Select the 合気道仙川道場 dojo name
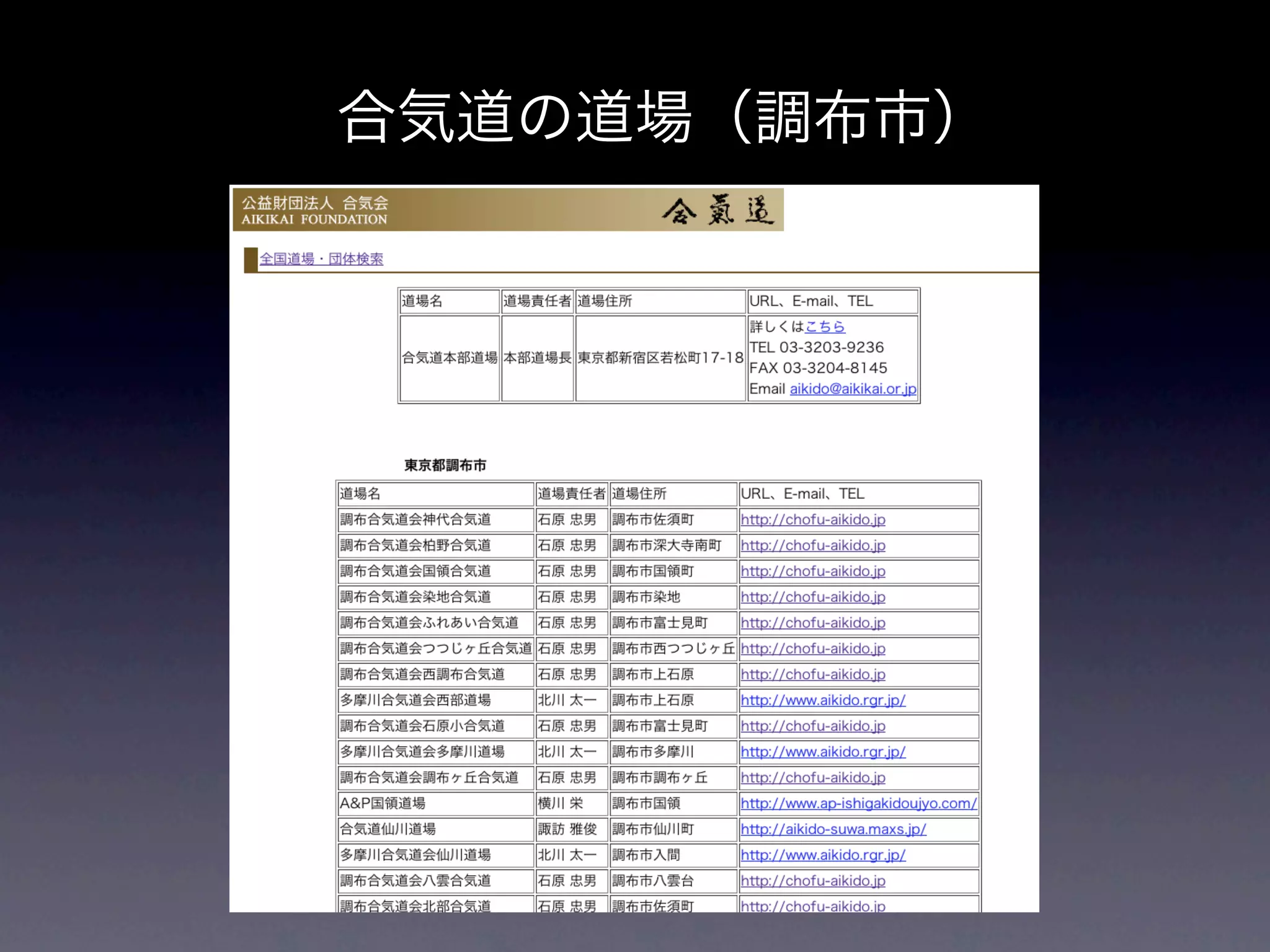 tap(388, 829)
